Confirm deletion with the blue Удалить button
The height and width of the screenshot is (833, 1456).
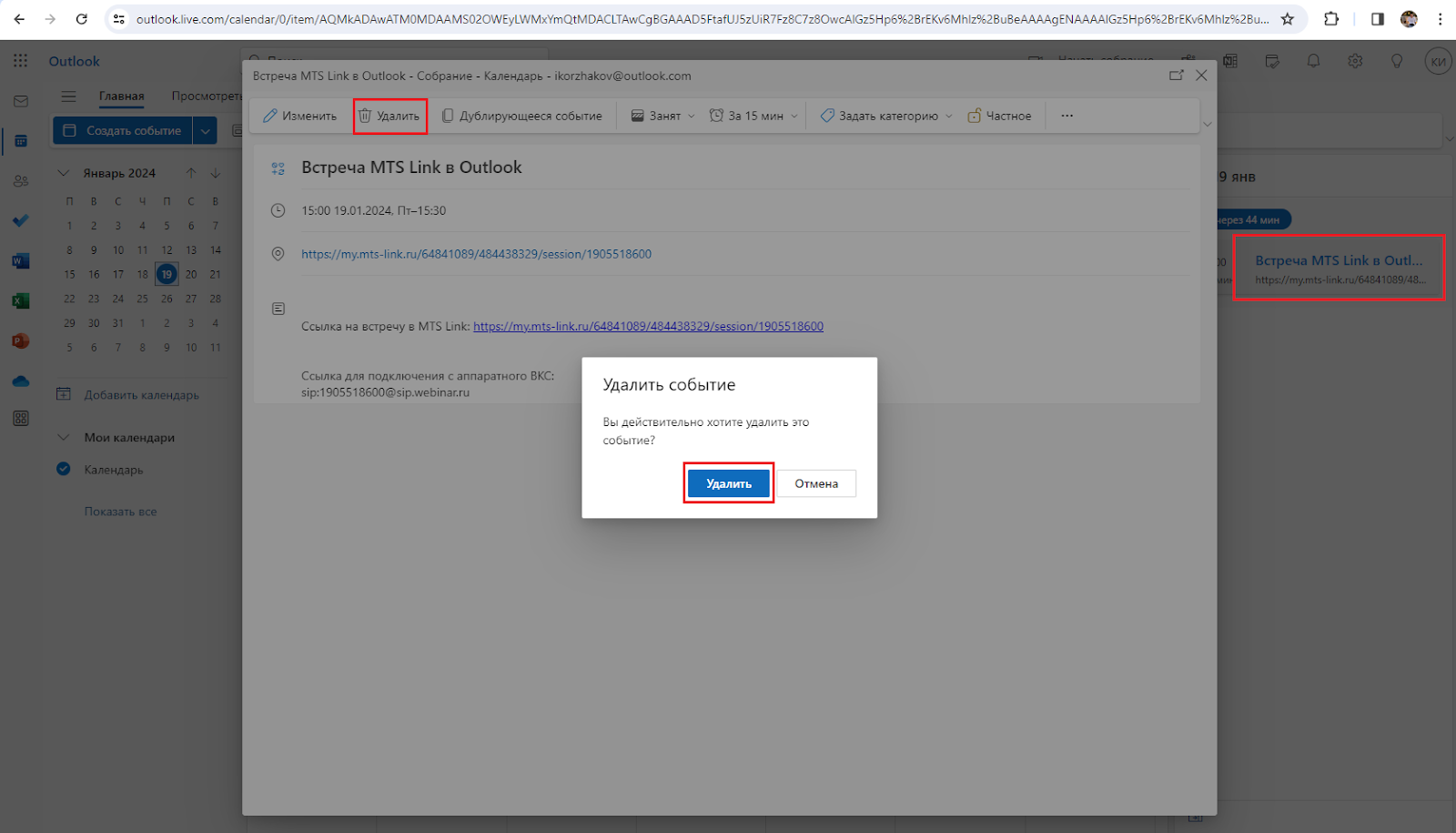click(728, 483)
